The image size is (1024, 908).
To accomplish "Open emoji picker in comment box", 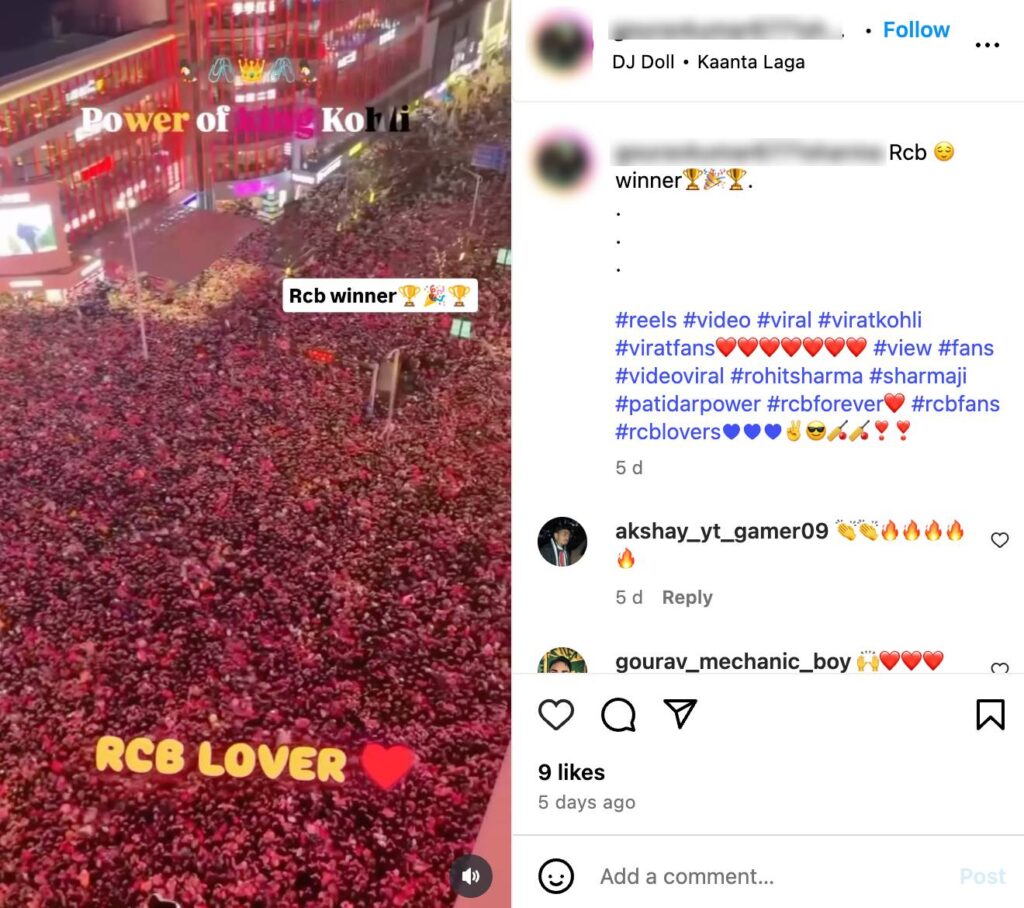I will [x=556, y=876].
